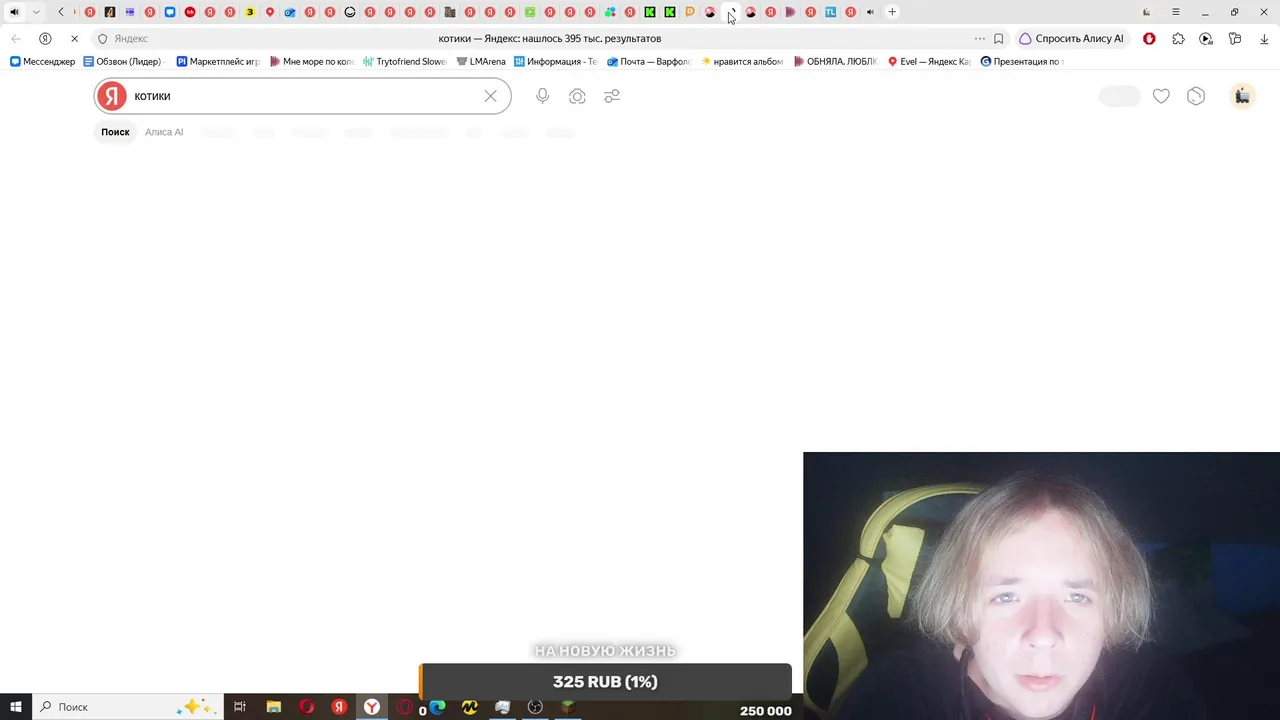Switch to the audio-playing first tab
The height and width of the screenshot is (720, 1280).
pos(14,12)
